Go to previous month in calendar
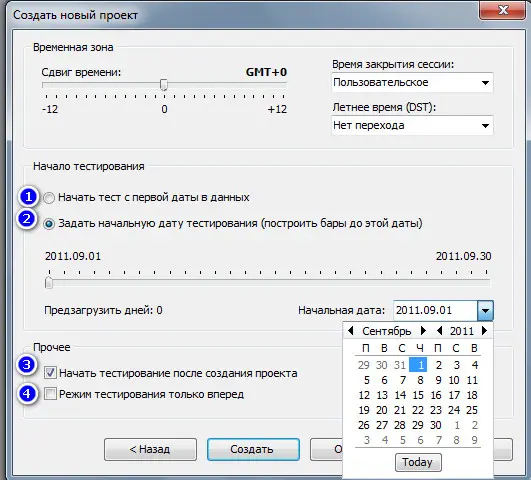Viewport: 531px width, 480px height. coord(351,331)
